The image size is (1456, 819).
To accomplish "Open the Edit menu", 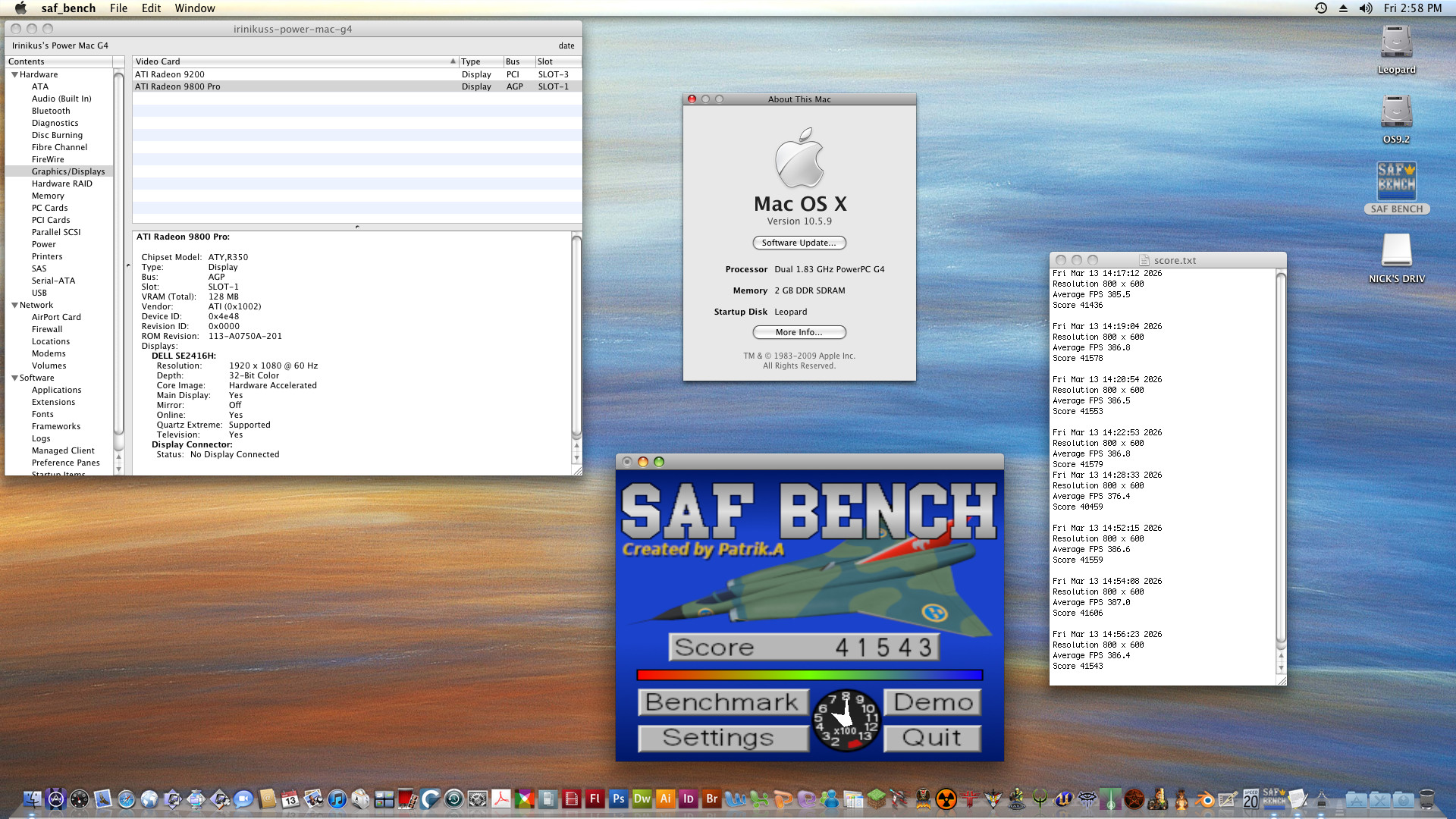I will 151,8.
